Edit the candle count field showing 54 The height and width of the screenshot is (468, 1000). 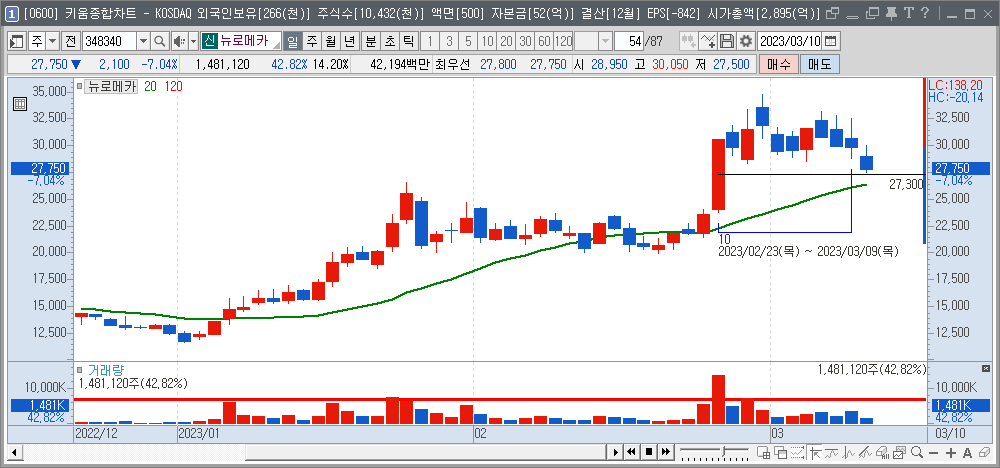tap(629, 41)
